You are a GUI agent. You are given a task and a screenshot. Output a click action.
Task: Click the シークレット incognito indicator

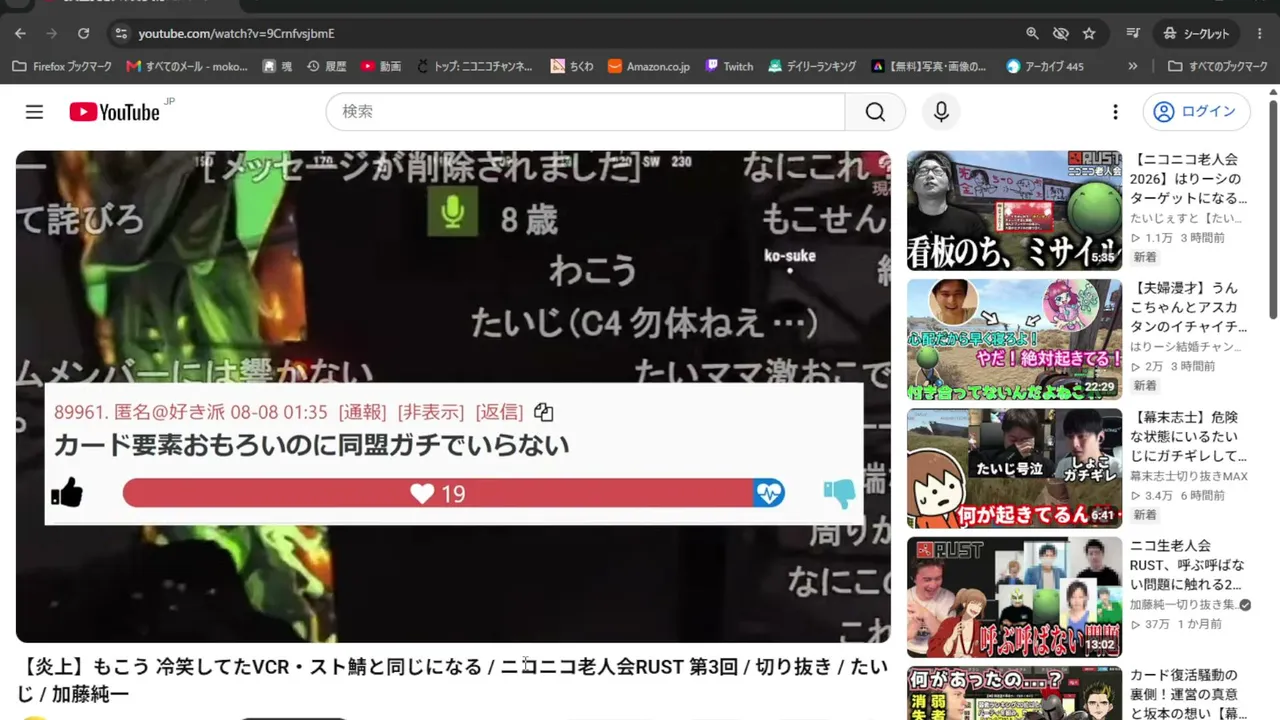coord(1196,33)
